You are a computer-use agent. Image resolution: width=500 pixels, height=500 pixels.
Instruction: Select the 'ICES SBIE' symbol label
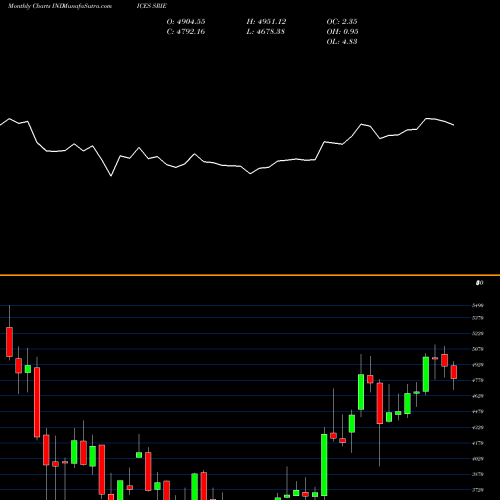[x=151, y=6]
